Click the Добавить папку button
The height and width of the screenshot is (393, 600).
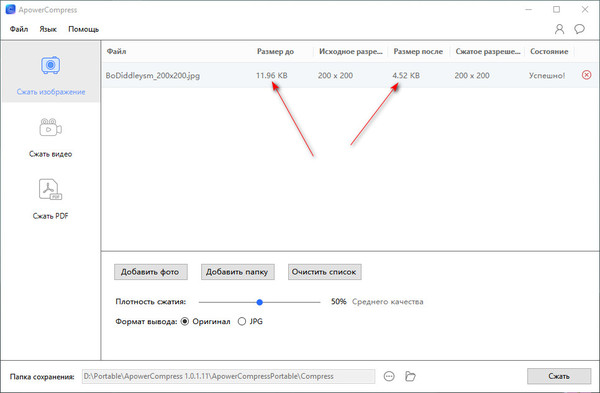tap(237, 272)
